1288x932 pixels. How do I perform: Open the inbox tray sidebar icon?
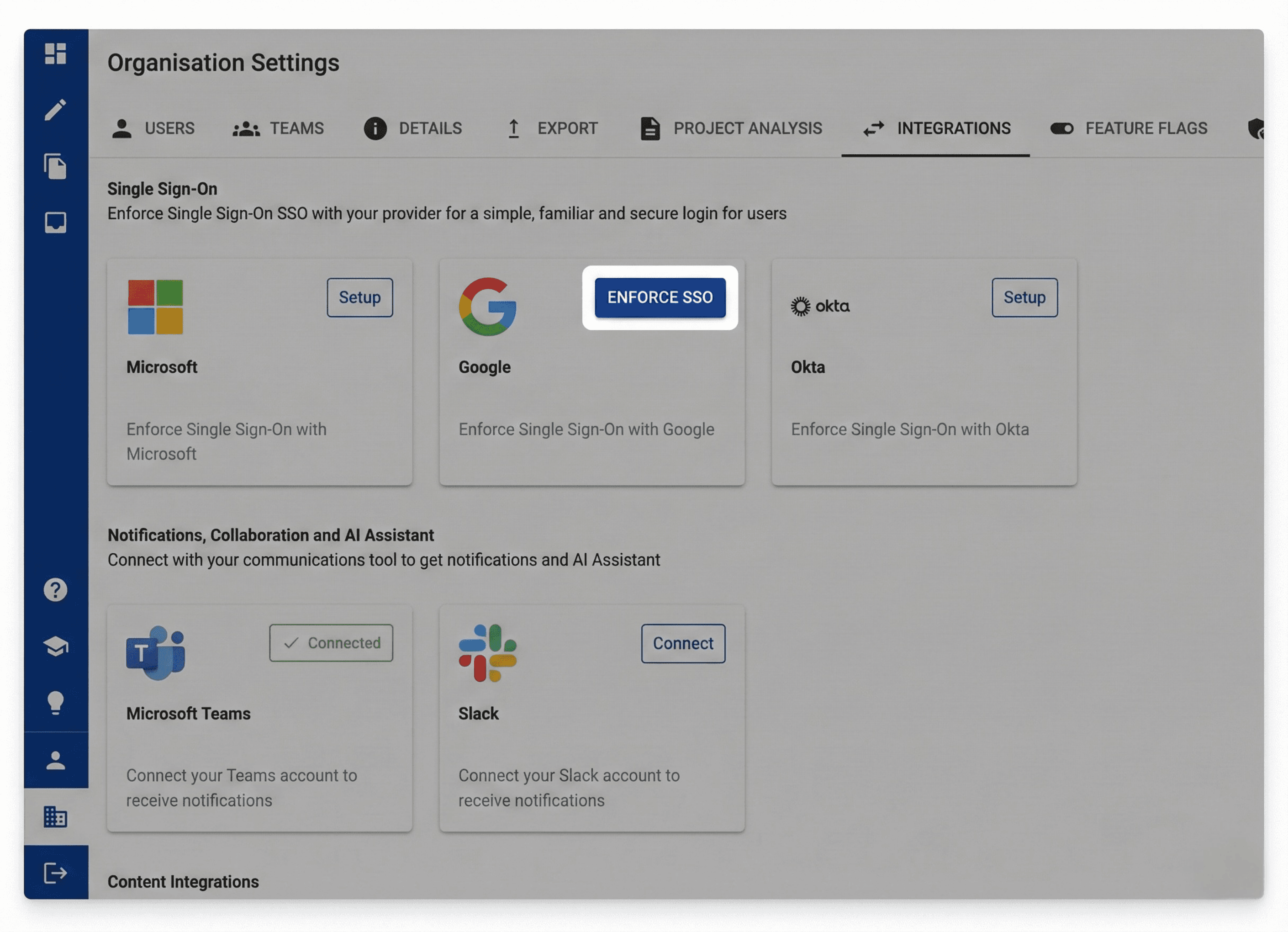(x=55, y=222)
